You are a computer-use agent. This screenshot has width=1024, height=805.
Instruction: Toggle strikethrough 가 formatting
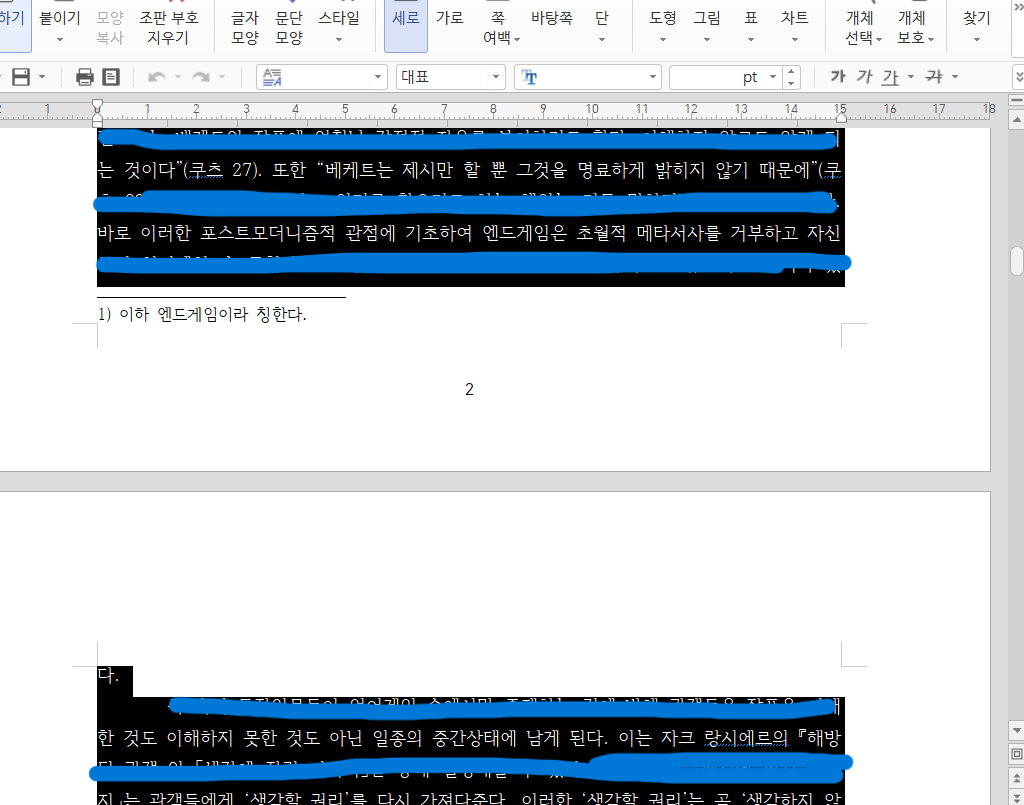(934, 77)
